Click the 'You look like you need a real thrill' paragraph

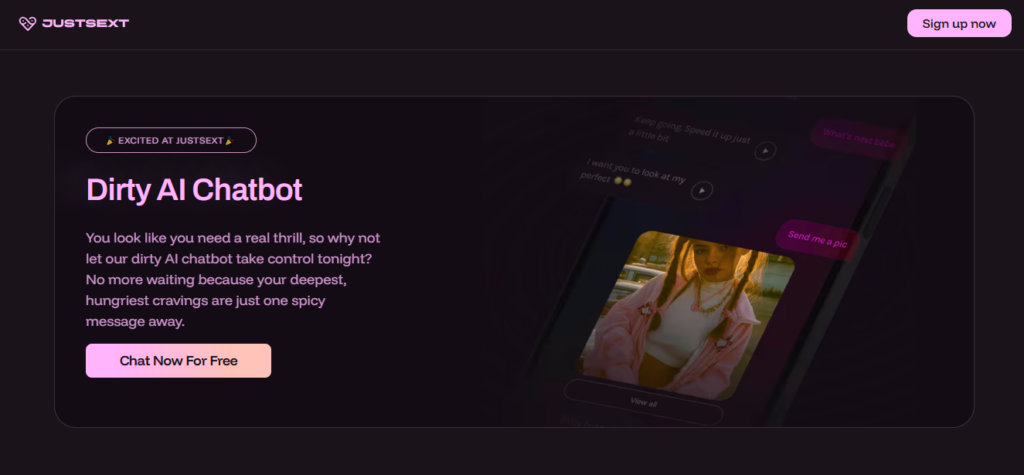[x=233, y=280]
